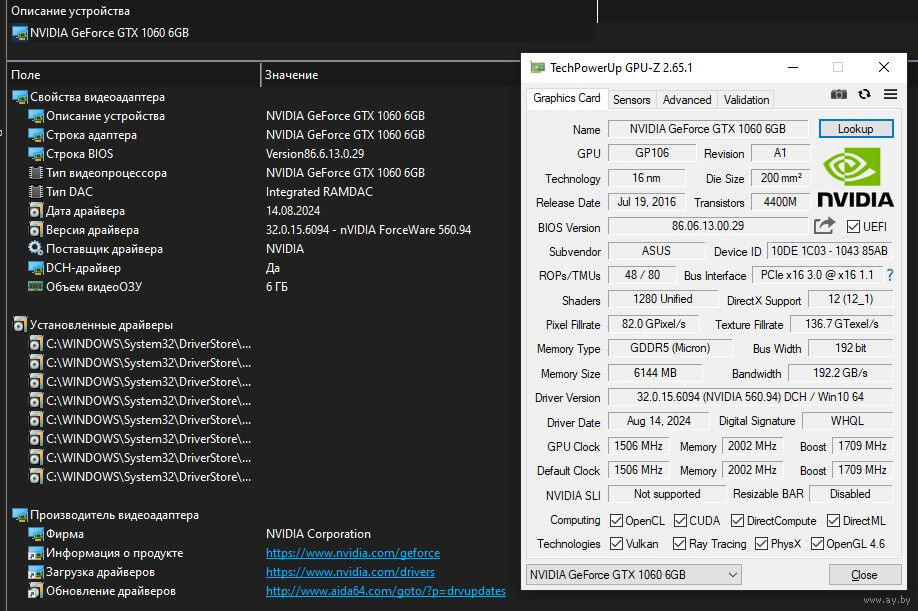Click the GPU-Z title bar app icon
This screenshot has width=918, height=611.
537,68
